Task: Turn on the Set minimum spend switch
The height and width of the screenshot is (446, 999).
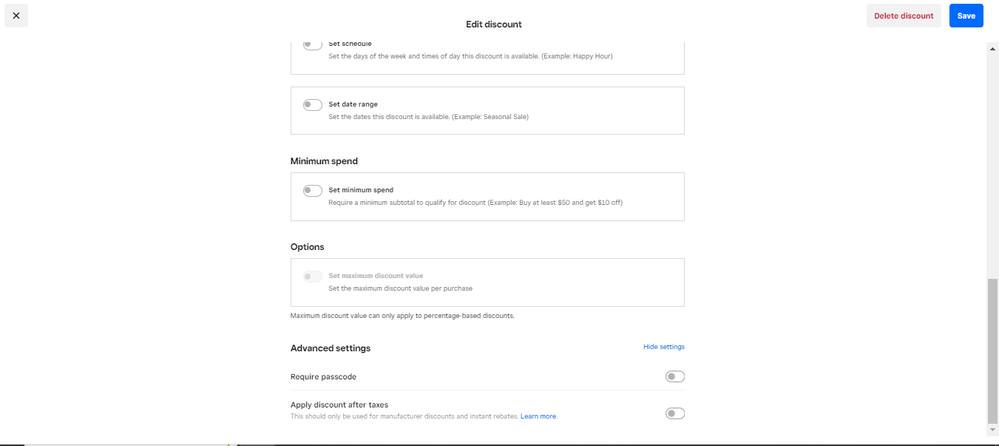Action: tap(313, 190)
